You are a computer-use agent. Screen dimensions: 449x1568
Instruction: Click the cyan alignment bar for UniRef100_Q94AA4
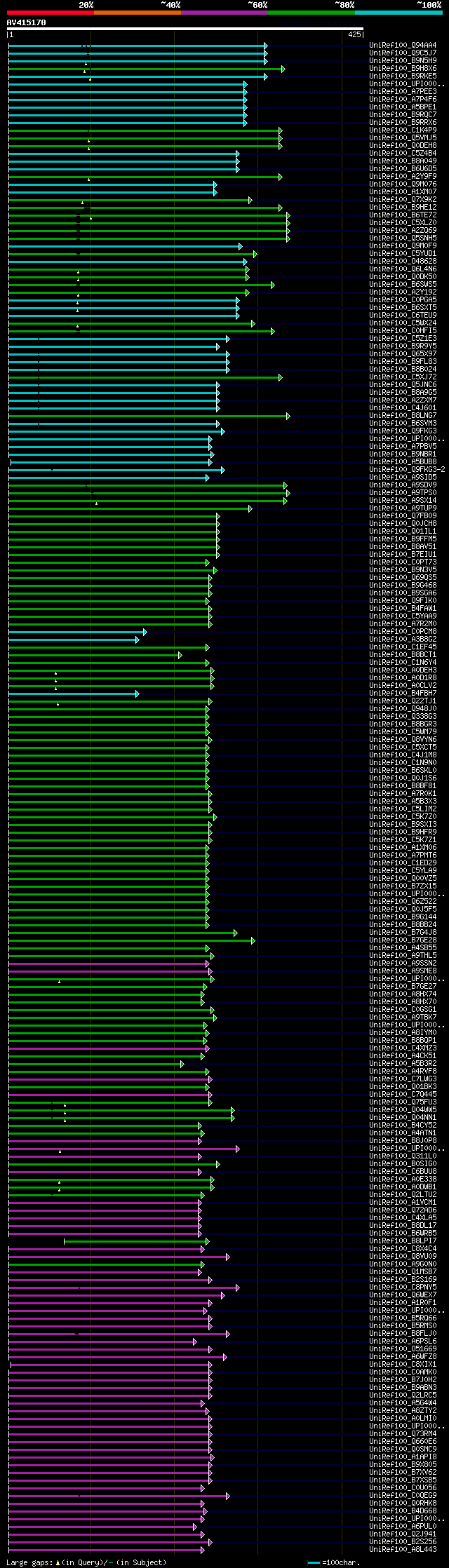138,46
